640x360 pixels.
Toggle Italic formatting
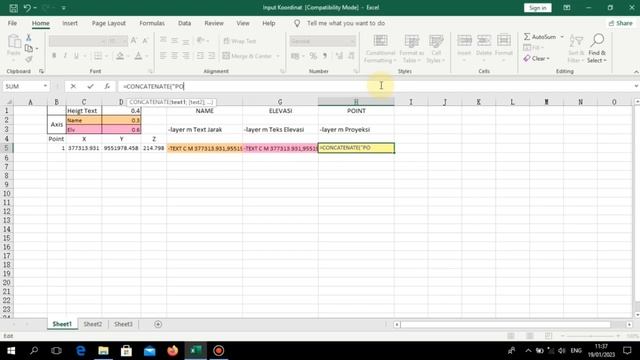click(65, 56)
